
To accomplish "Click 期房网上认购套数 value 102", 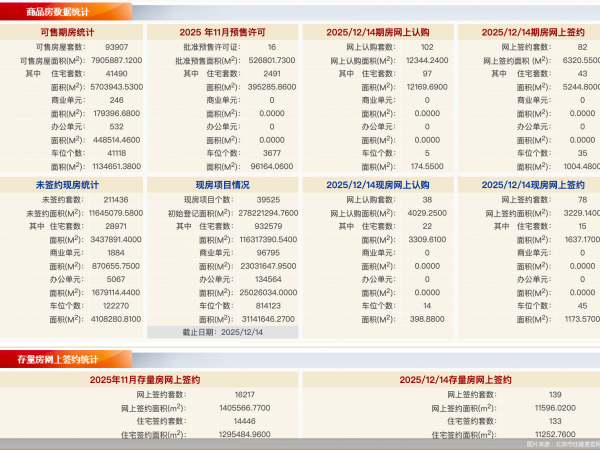I will click(x=427, y=47).
